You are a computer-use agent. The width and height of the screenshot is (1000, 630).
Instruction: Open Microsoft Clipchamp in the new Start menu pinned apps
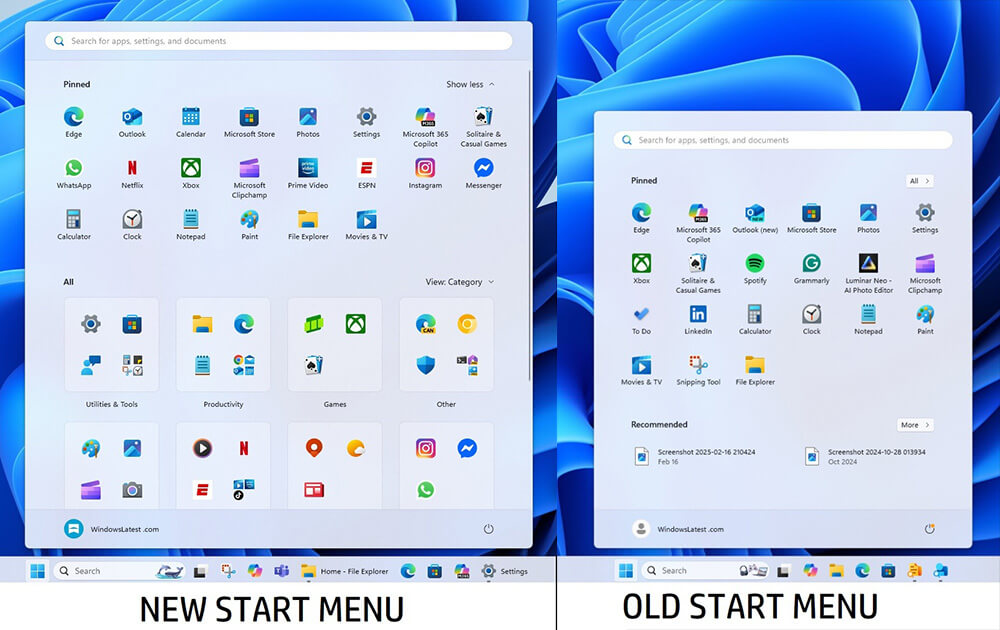click(x=249, y=178)
